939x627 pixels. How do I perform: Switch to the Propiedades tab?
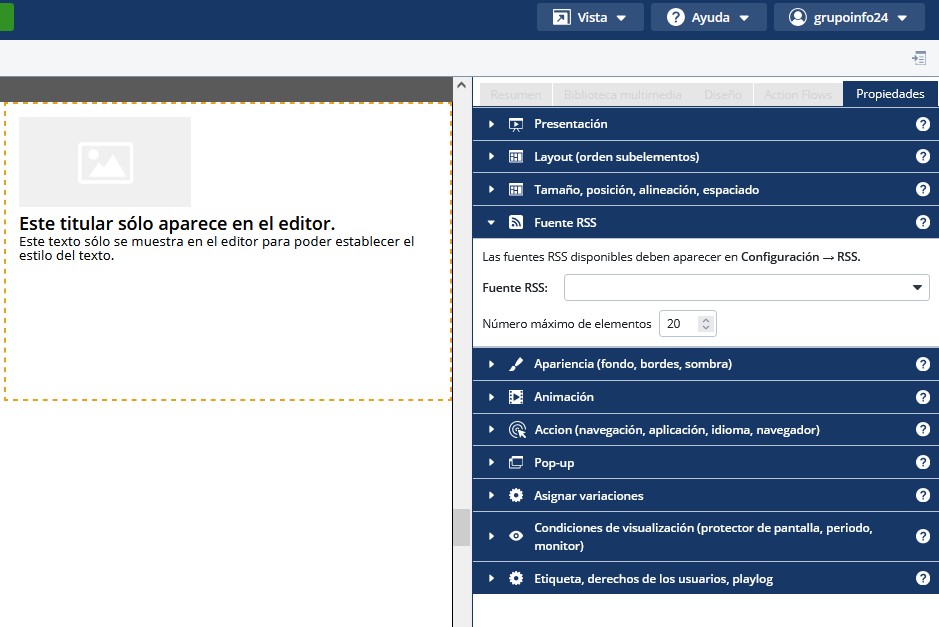click(x=890, y=94)
